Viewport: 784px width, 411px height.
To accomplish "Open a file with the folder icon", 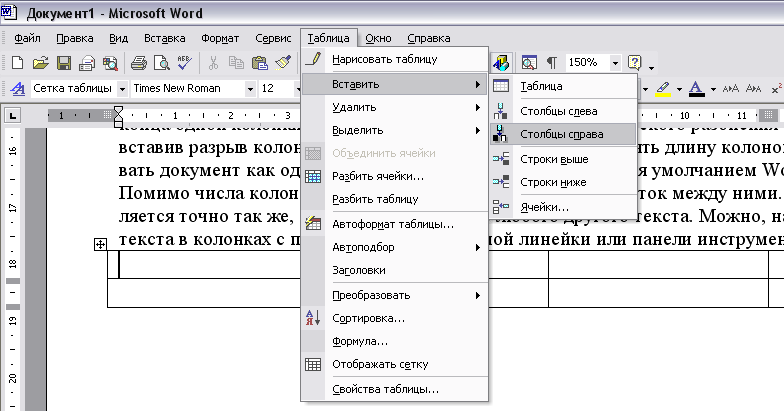I will 40,62.
